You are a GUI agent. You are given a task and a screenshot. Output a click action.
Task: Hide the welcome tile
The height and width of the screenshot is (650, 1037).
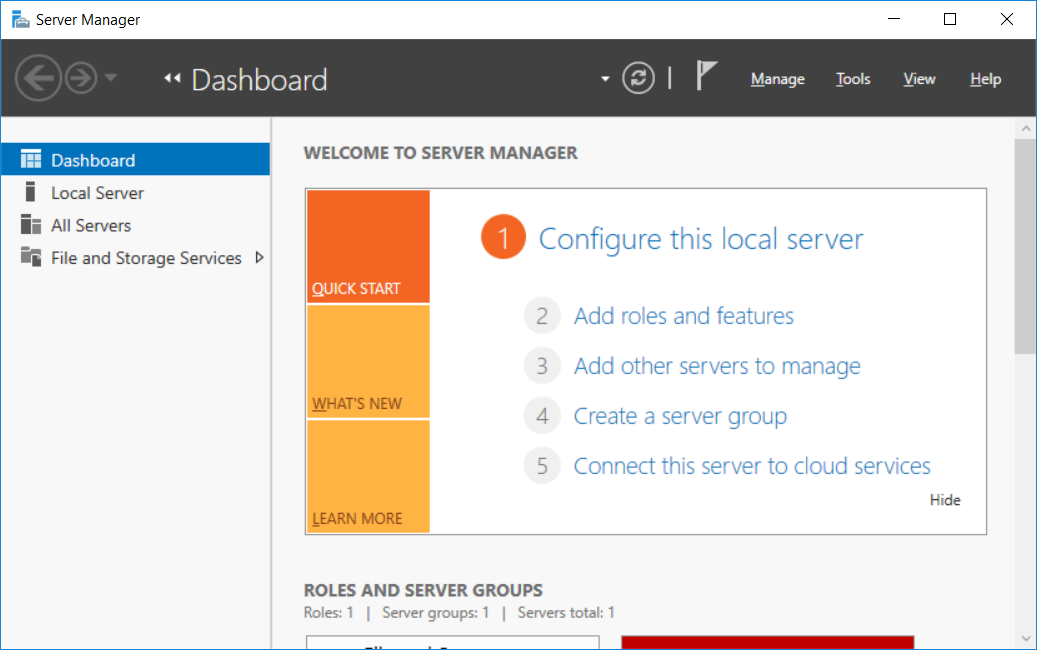[x=945, y=500]
